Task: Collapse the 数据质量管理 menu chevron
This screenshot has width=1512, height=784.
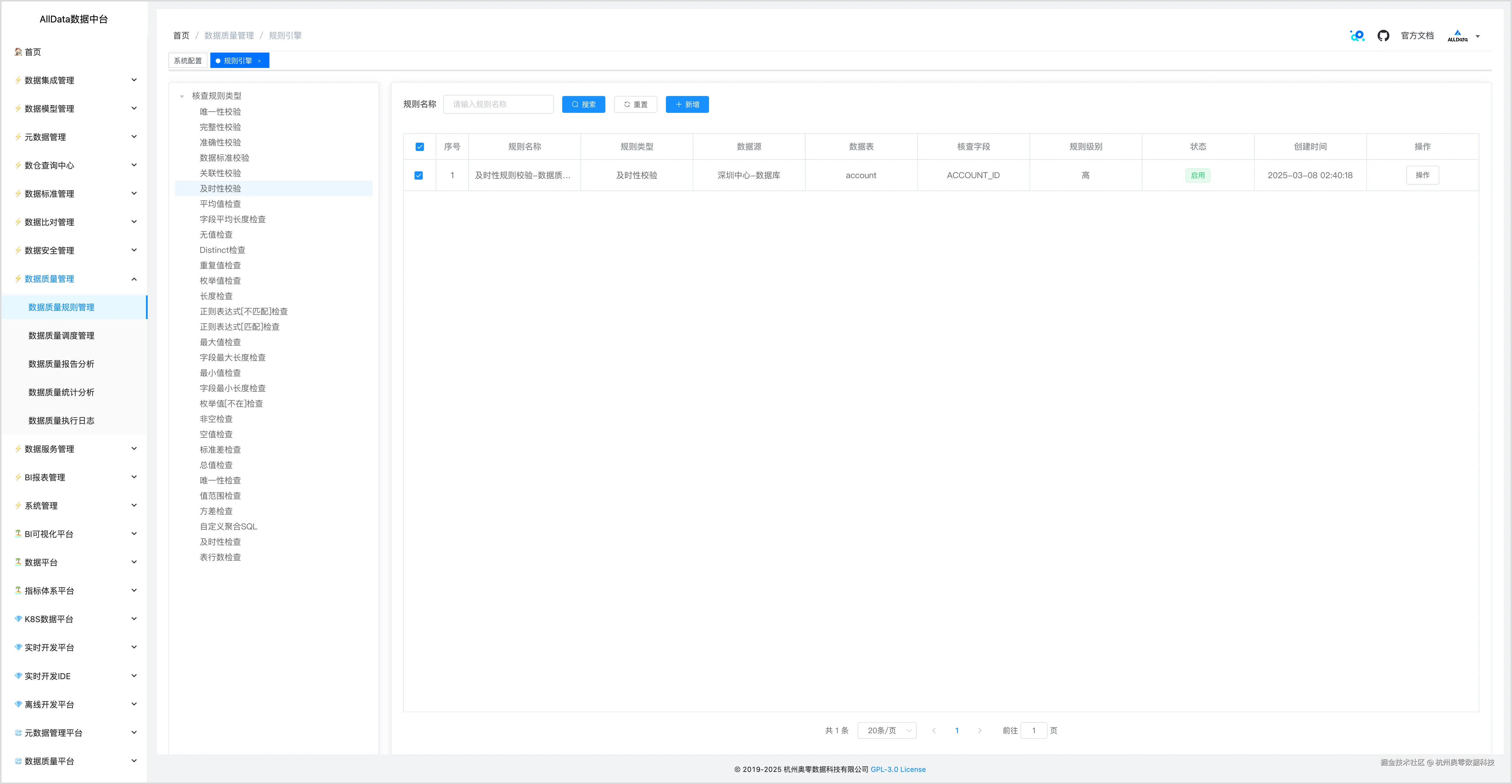Action: click(134, 279)
